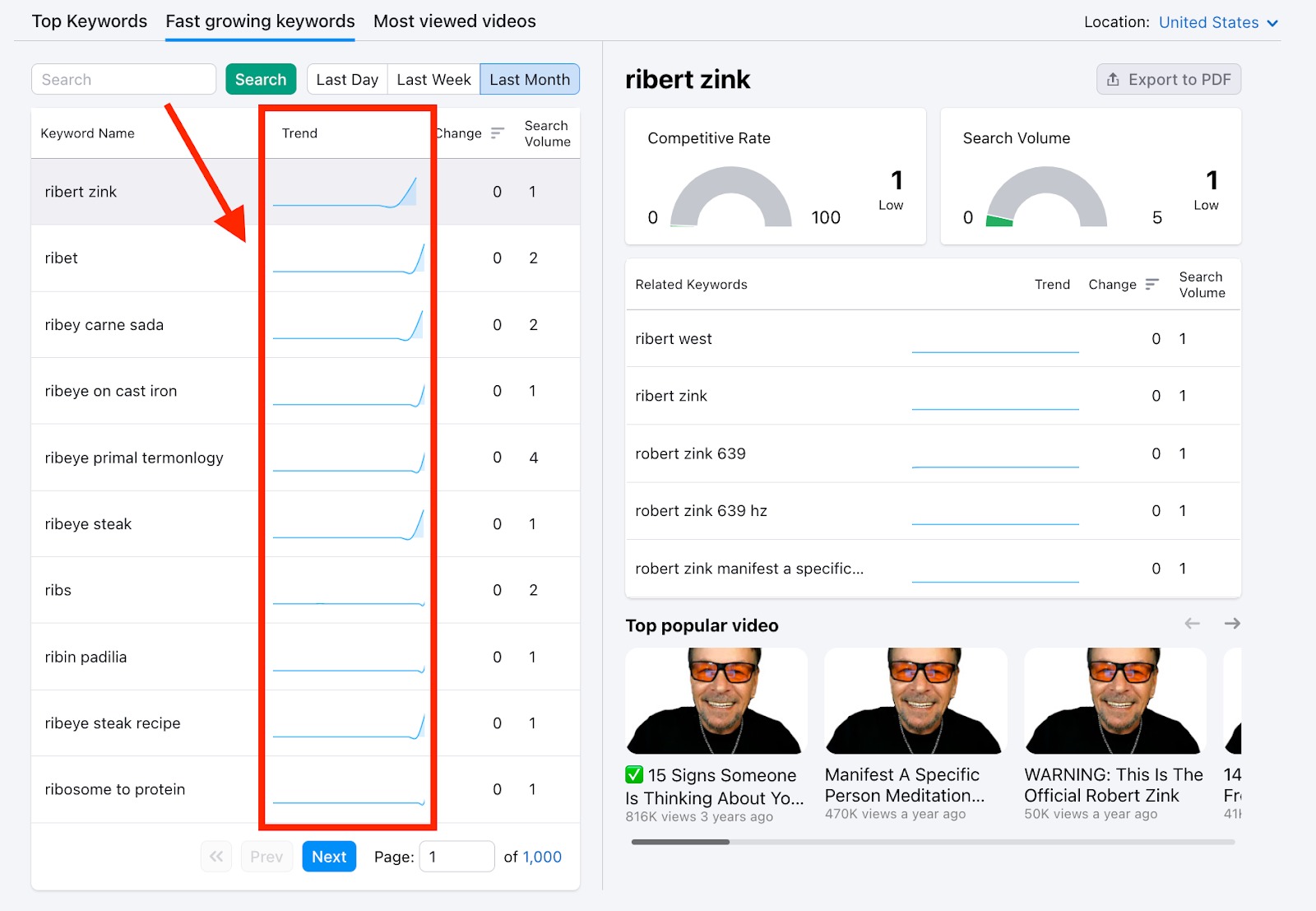Image resolution: width=1316 pixels, height=911 pixels.
Task: Open the Manifest A Specific Person Meditation thumbnail
Action: (x=915, y=701)
